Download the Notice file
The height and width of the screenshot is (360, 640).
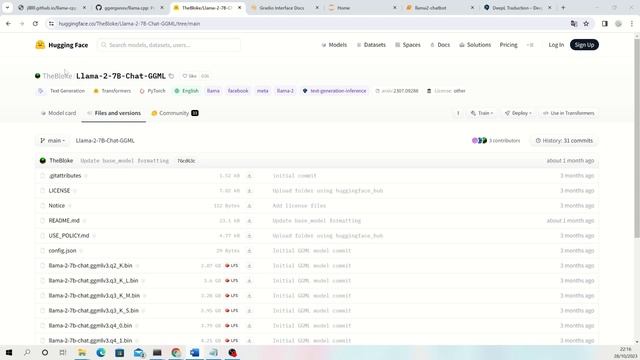pyautogui.click(x=249, y=206)
